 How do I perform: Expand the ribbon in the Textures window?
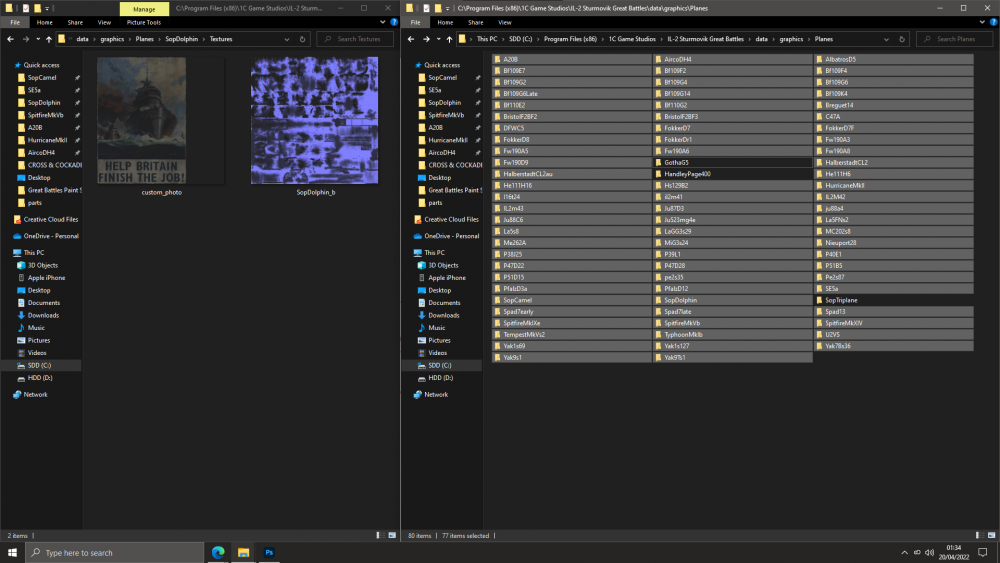pyautogui.click(x=381, y=22)
